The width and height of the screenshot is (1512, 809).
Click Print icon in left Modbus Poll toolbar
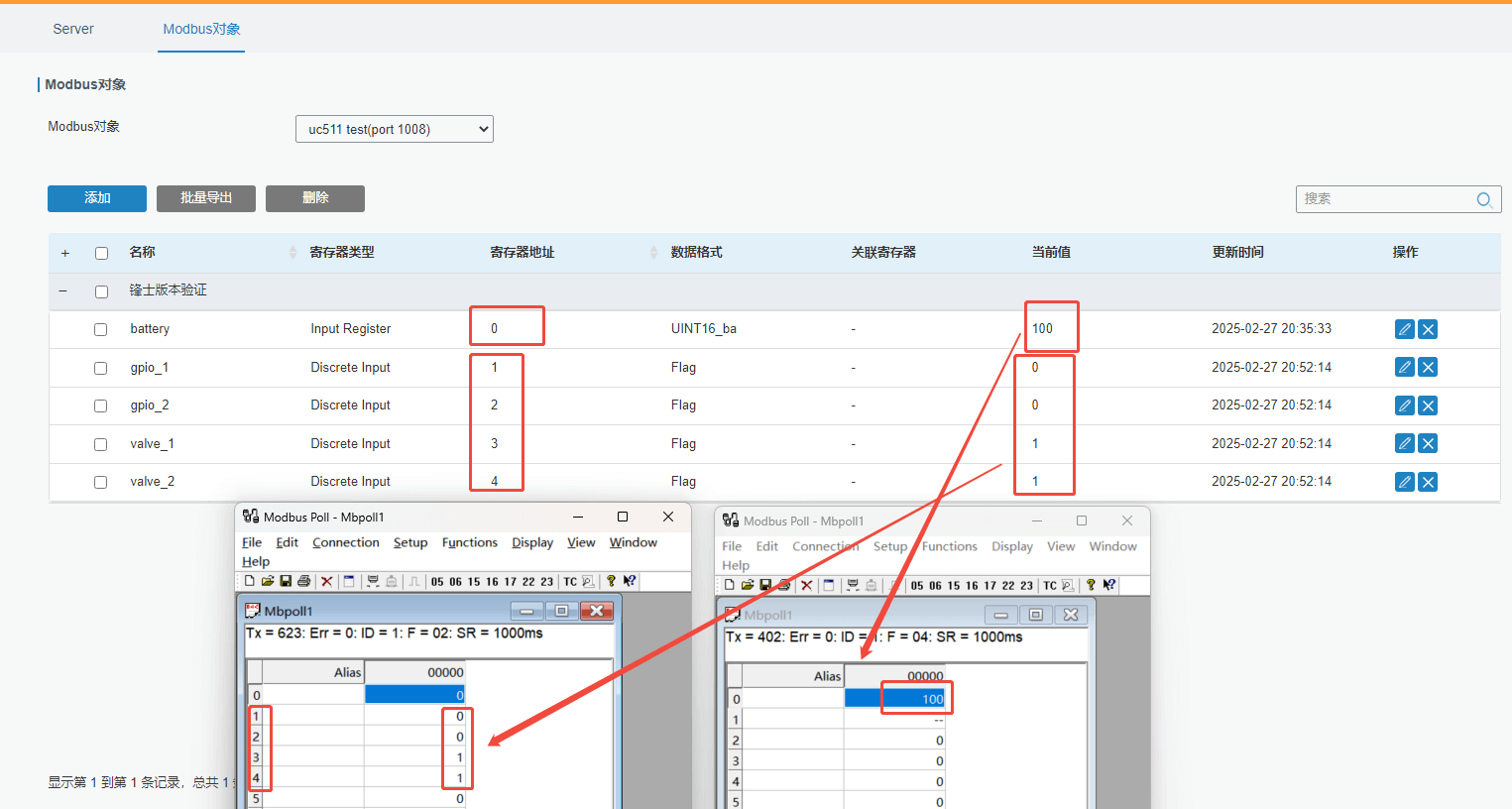303,582
